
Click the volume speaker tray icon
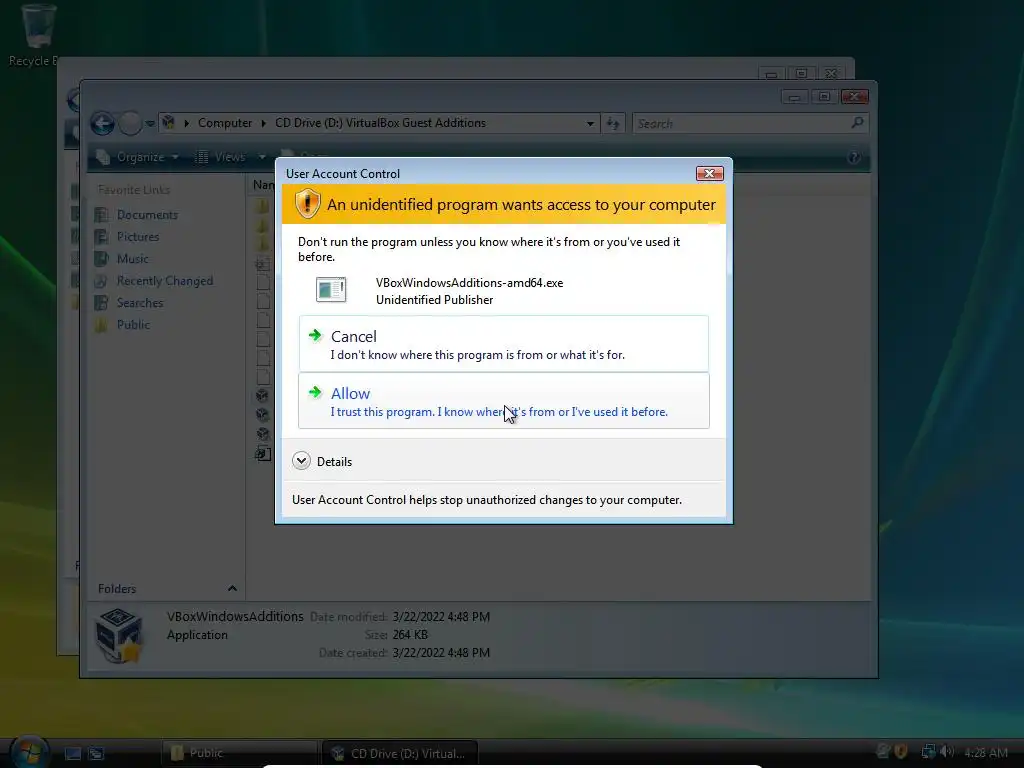(x=946, y=752)
